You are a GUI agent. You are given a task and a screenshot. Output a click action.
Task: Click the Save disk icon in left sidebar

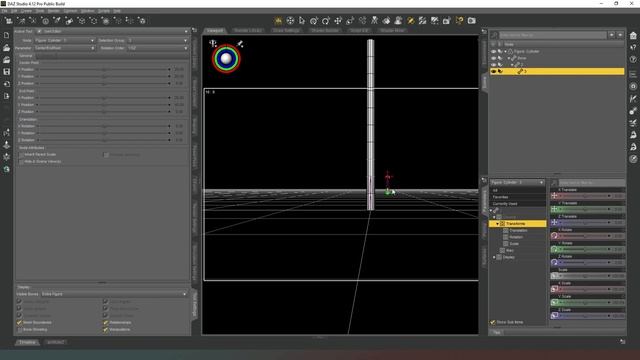(x=7, y=72)
